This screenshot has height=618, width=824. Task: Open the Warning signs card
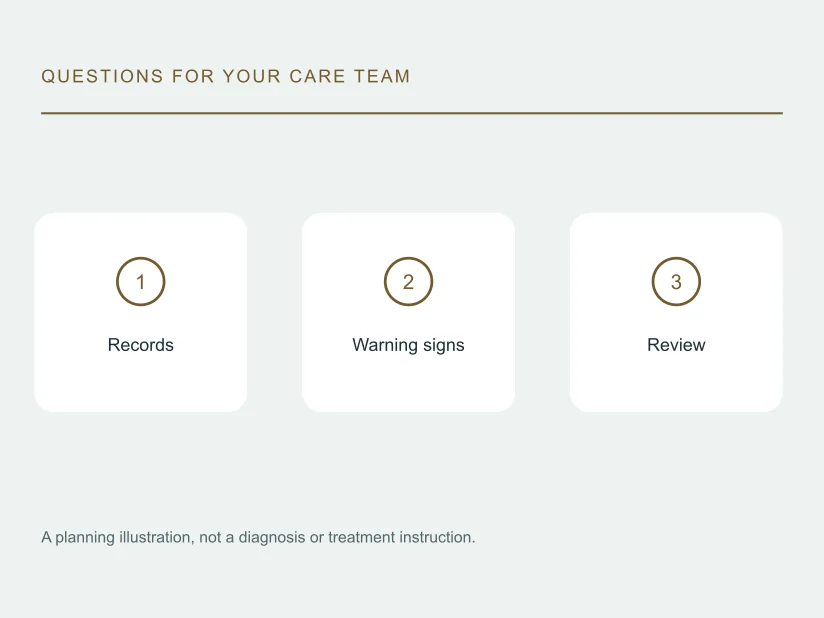click(408, 312)
